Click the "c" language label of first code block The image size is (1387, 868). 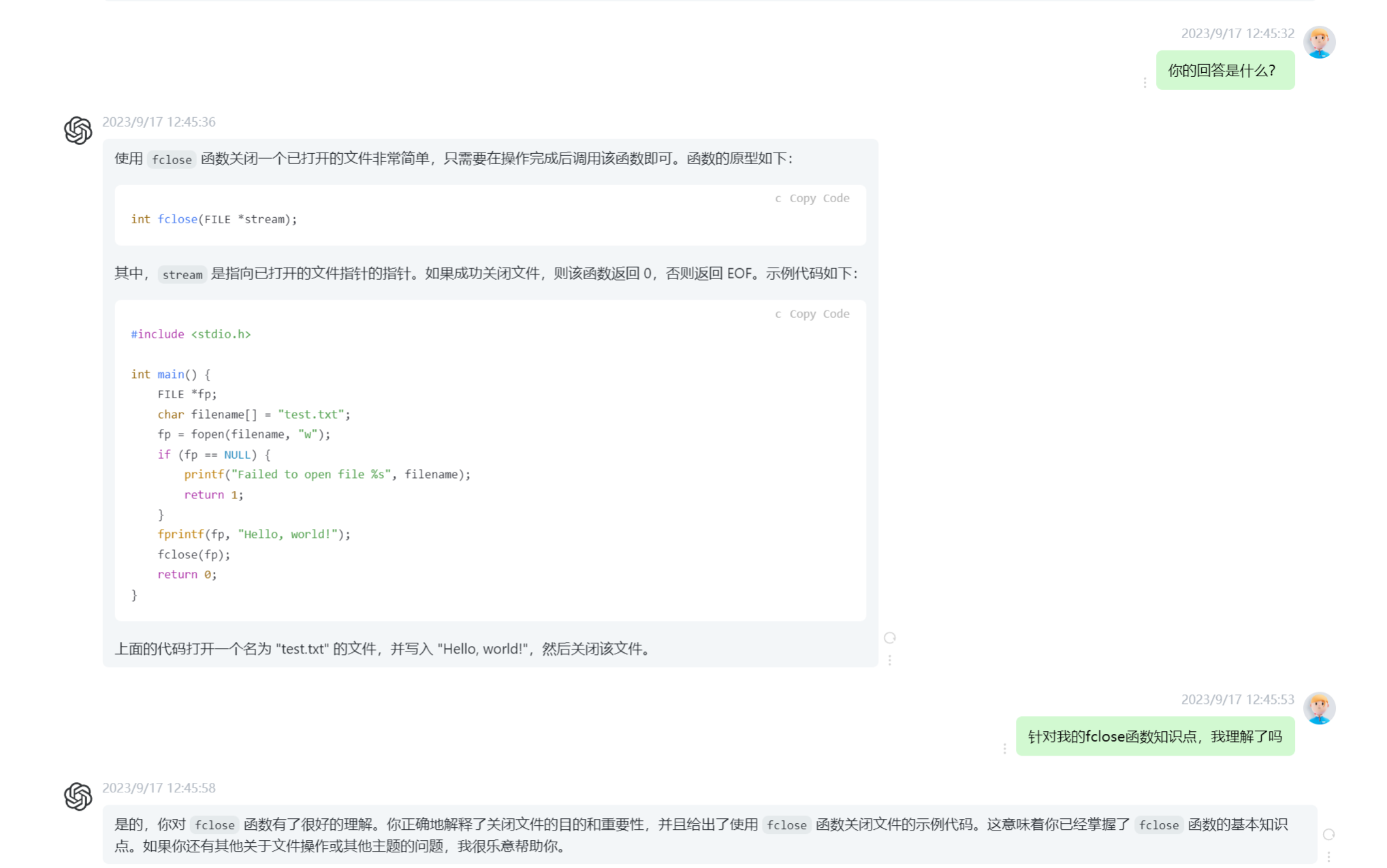click(778, 198)
